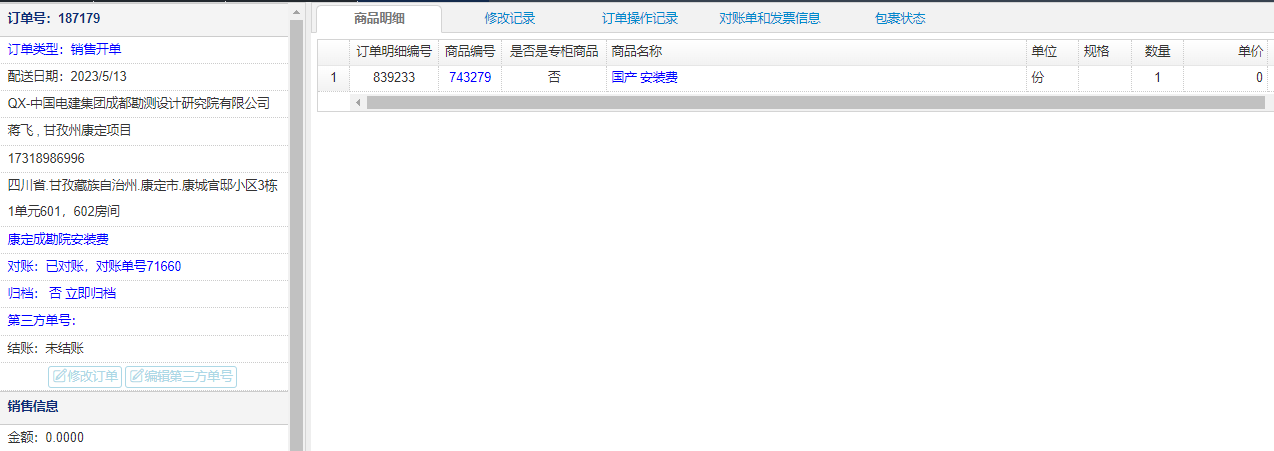Click the grid scrollbar left arrow
Viewport: 1274px width, 451px height.
(x=358, y=102)
